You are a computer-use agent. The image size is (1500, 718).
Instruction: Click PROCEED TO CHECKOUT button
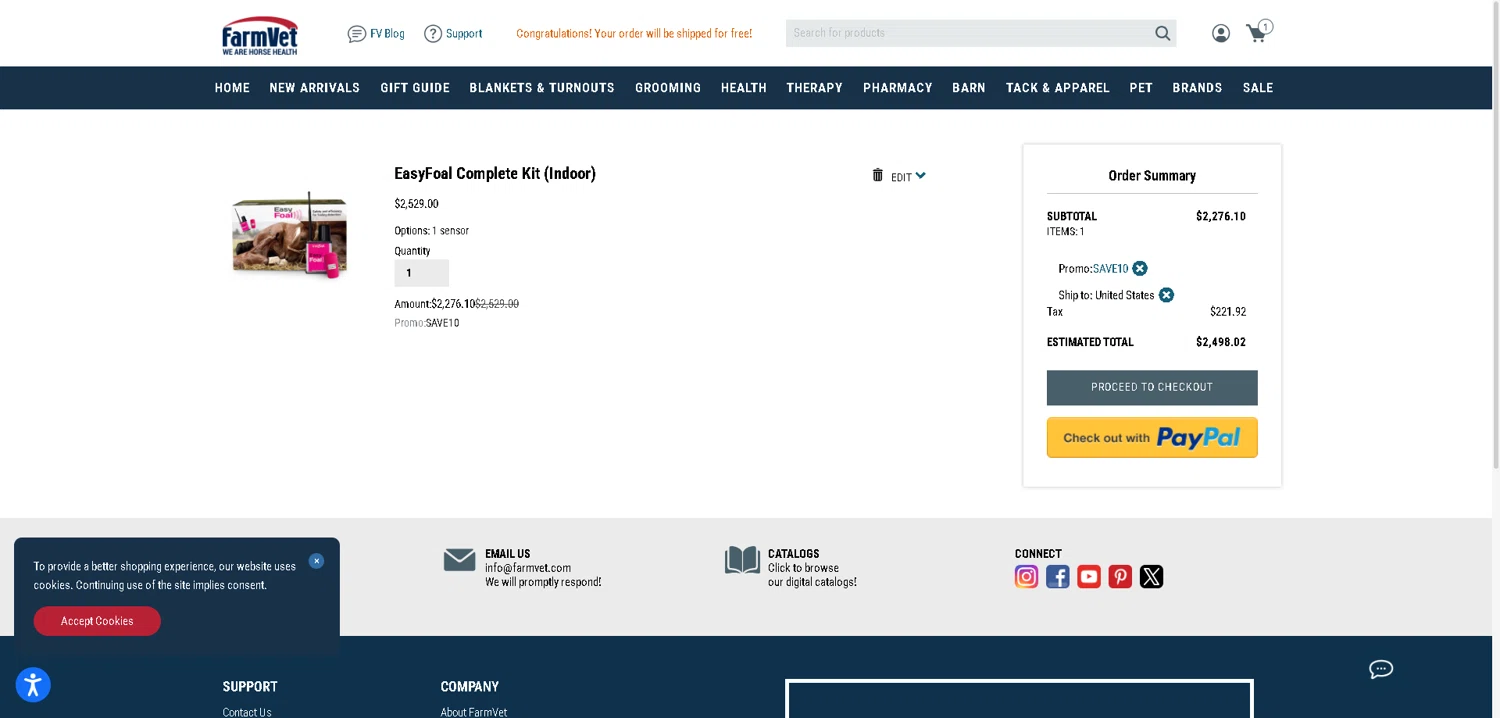pyautogui.click(x=1152, y=388)
